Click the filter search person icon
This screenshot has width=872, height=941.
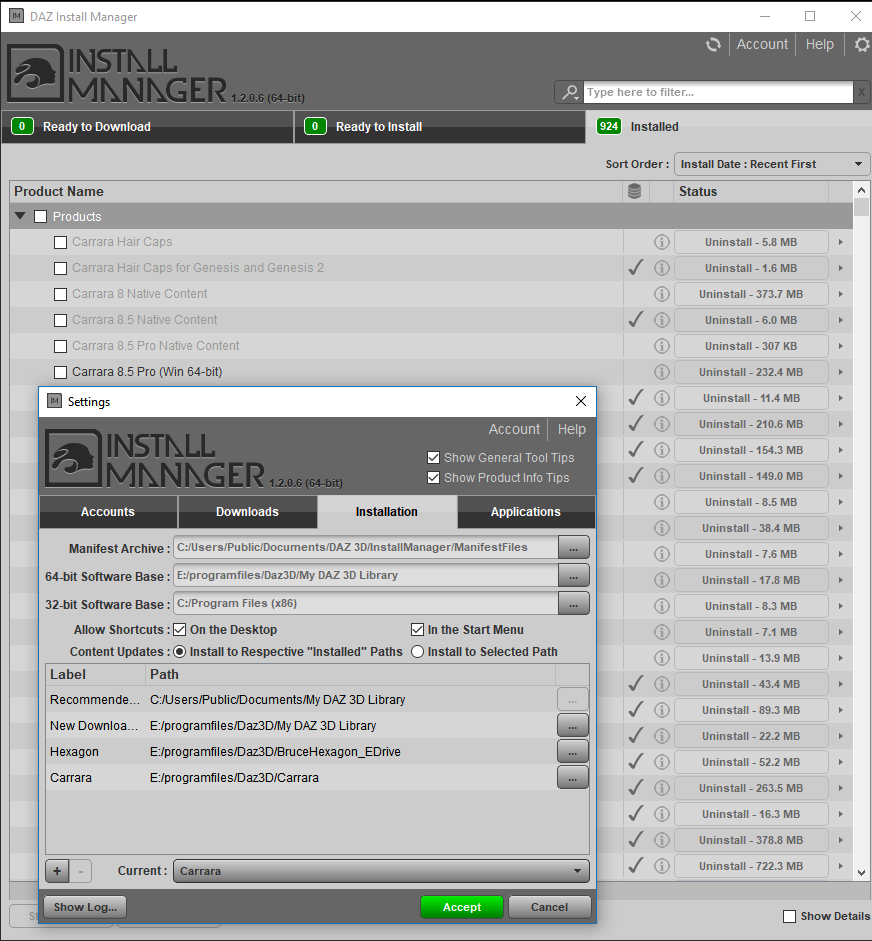coord(570,92)
